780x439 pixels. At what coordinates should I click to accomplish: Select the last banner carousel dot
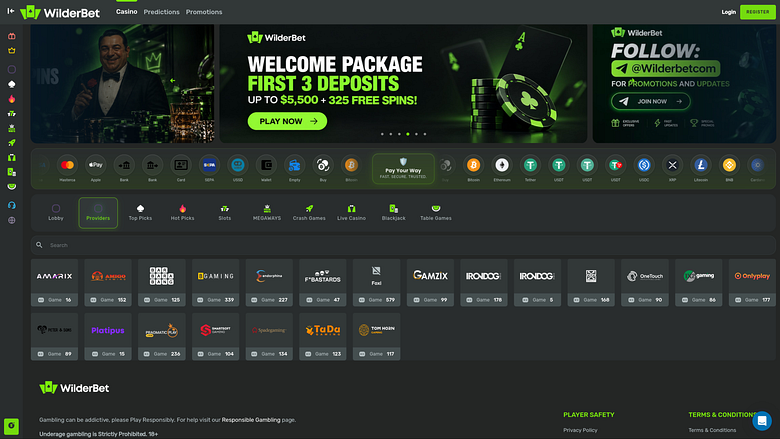tap(425, 134)
